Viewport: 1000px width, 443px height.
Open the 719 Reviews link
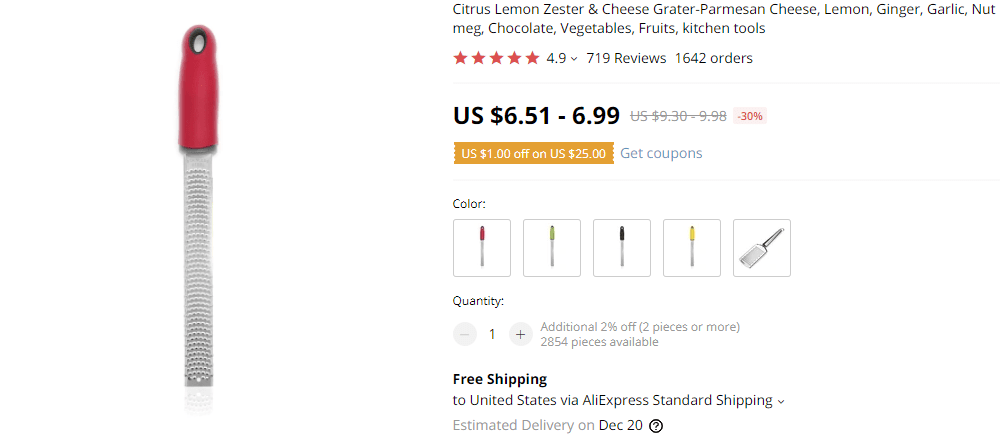pos(626,58)
